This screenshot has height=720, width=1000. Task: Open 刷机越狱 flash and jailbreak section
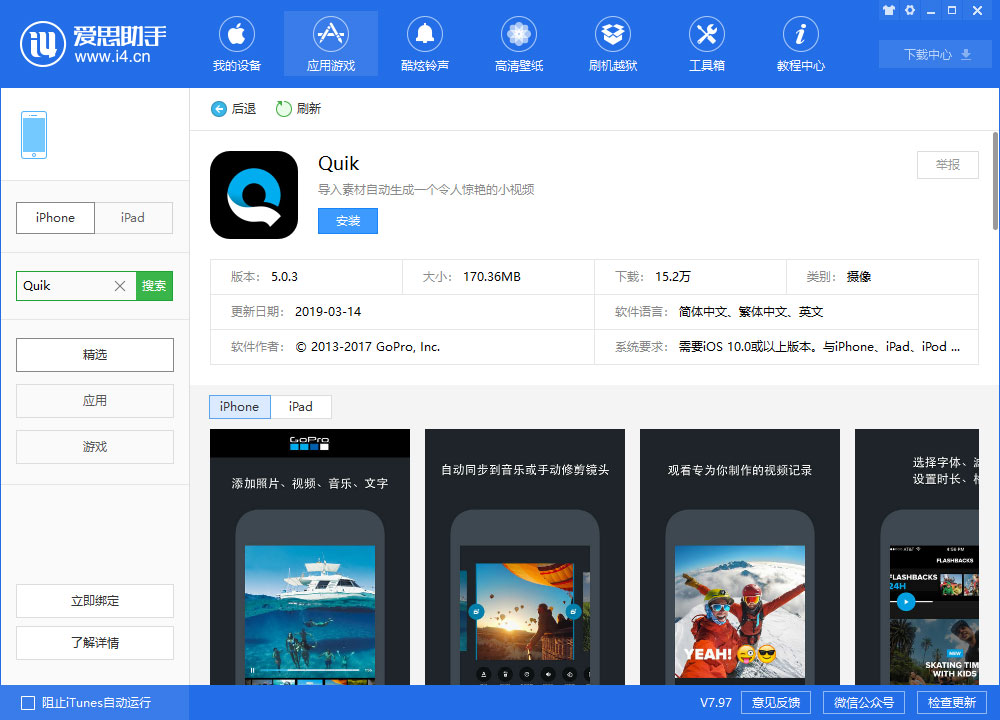[613, 44]
